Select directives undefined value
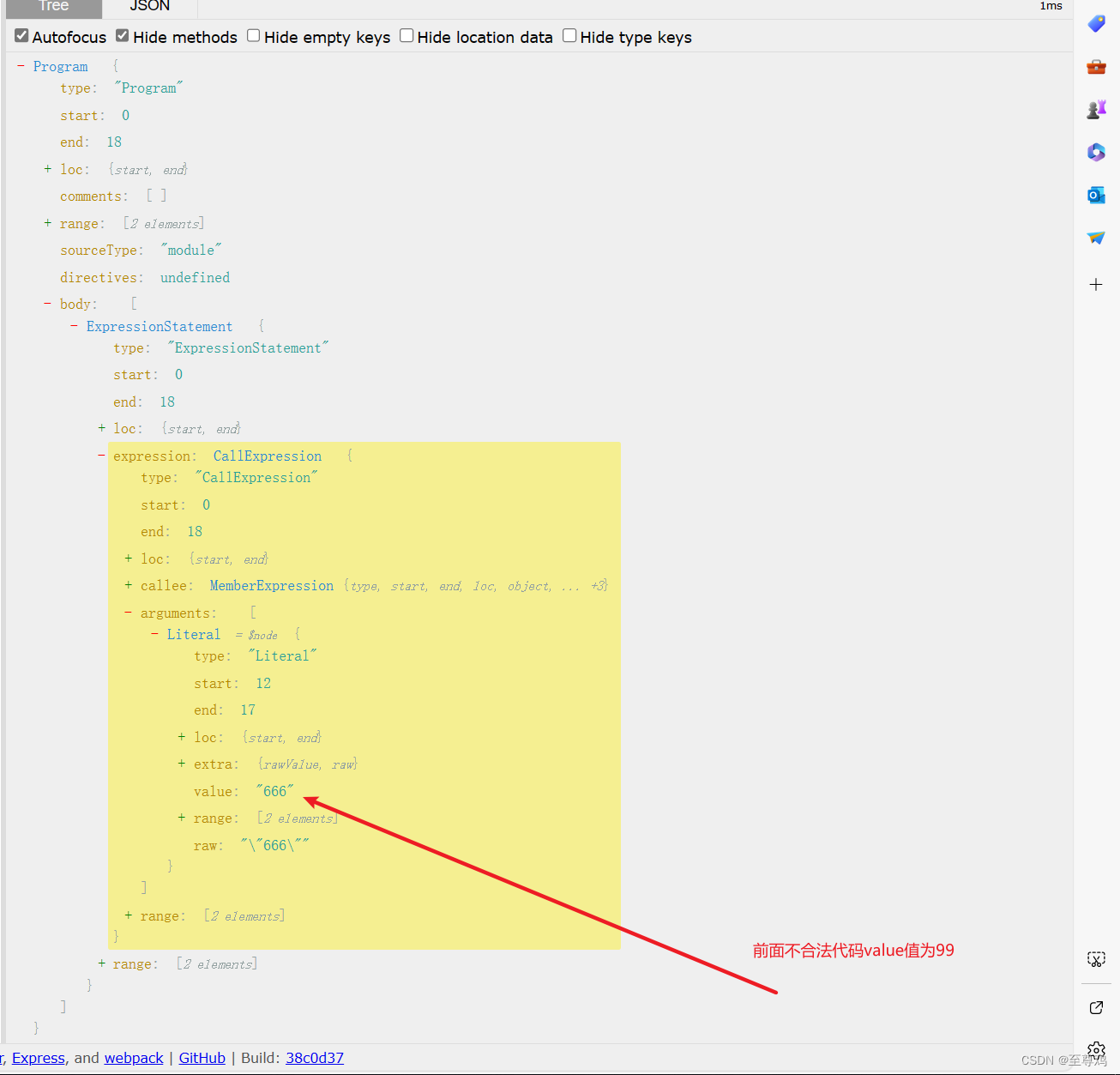This screenshot has width=1120, height=1075. click(196, 277)
